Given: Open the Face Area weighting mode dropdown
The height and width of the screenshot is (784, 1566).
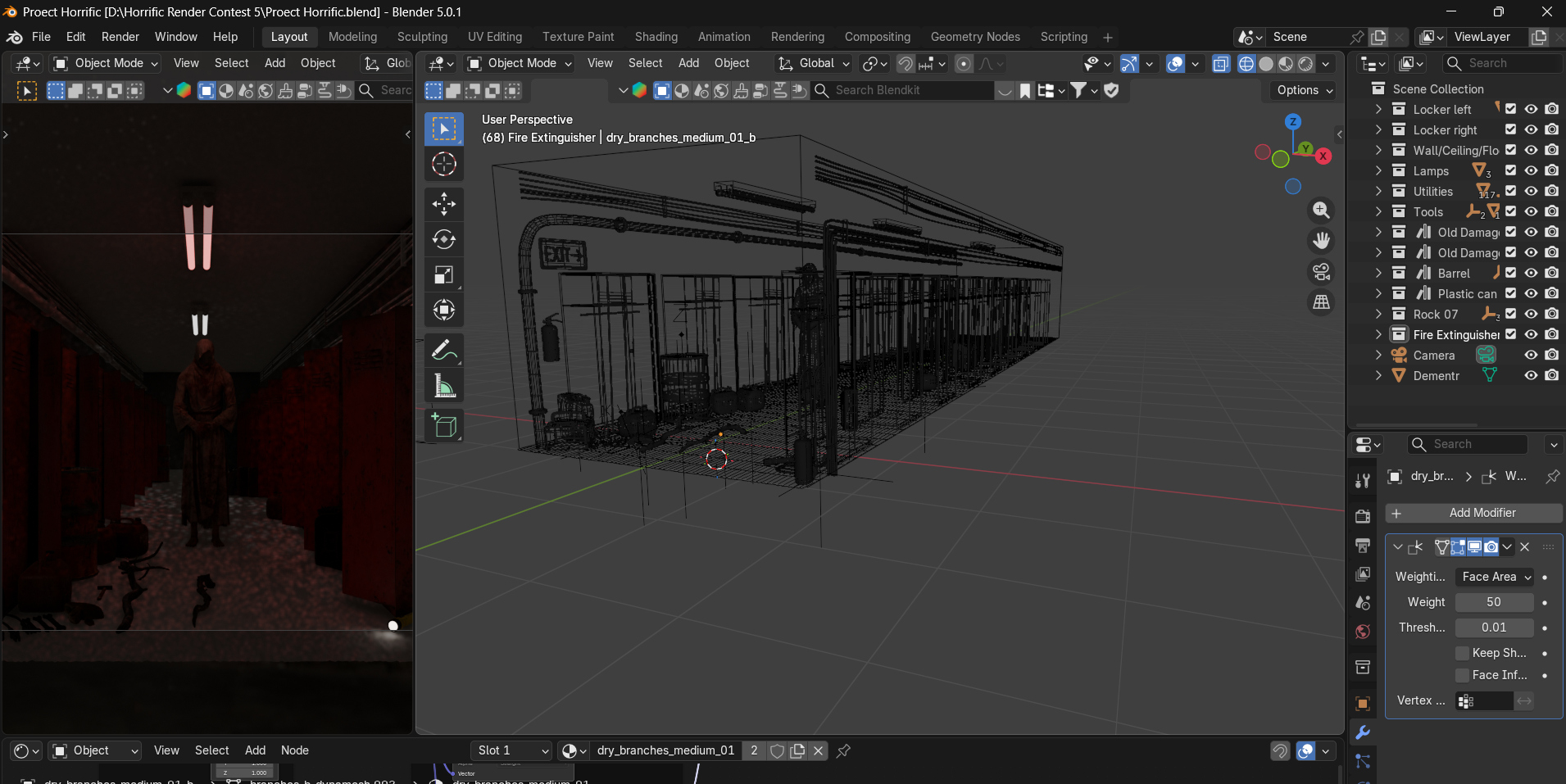Looking at the screenshot, I should pos(1495,577).
